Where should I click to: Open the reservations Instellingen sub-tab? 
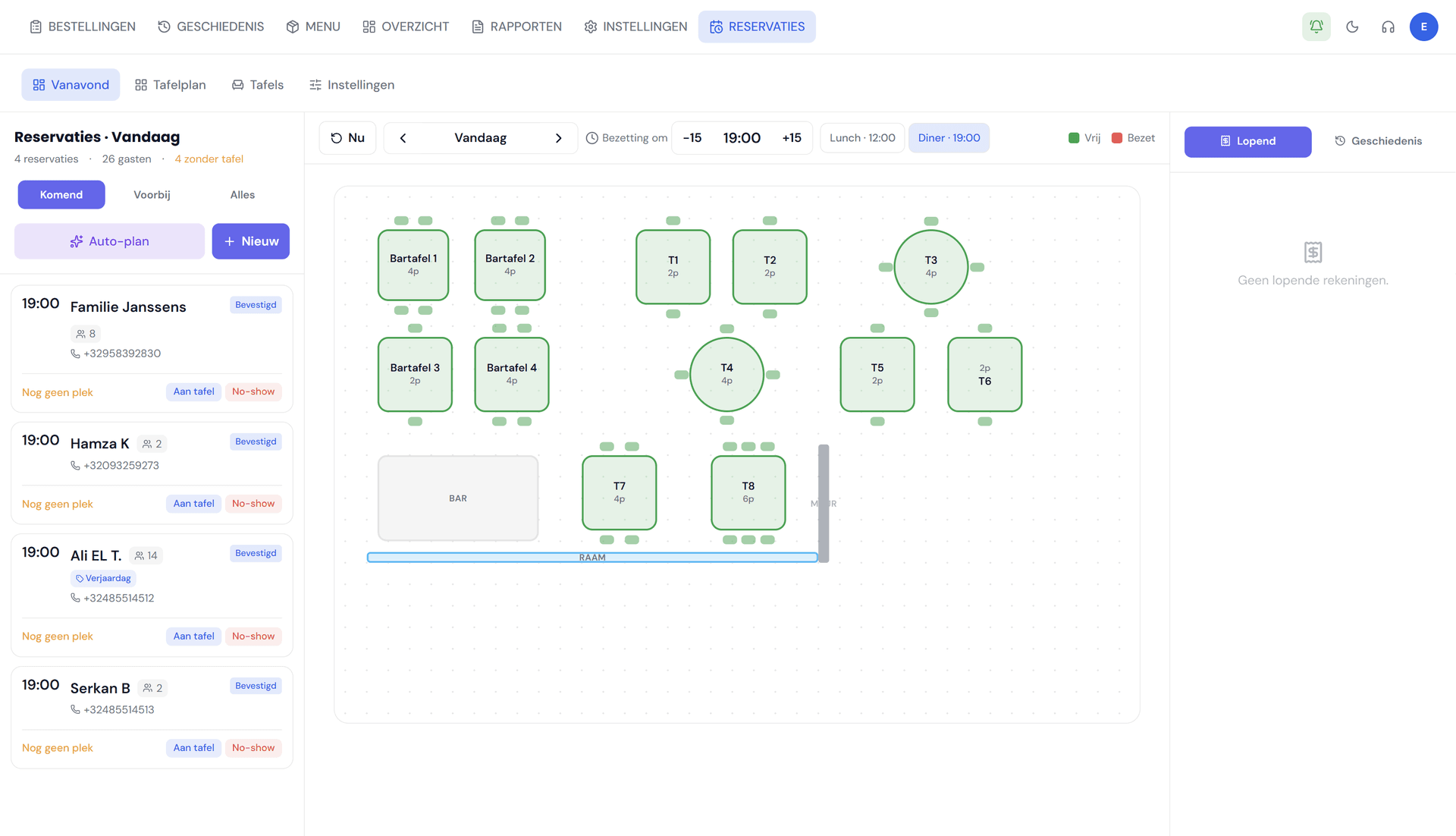tap(352, 85)
